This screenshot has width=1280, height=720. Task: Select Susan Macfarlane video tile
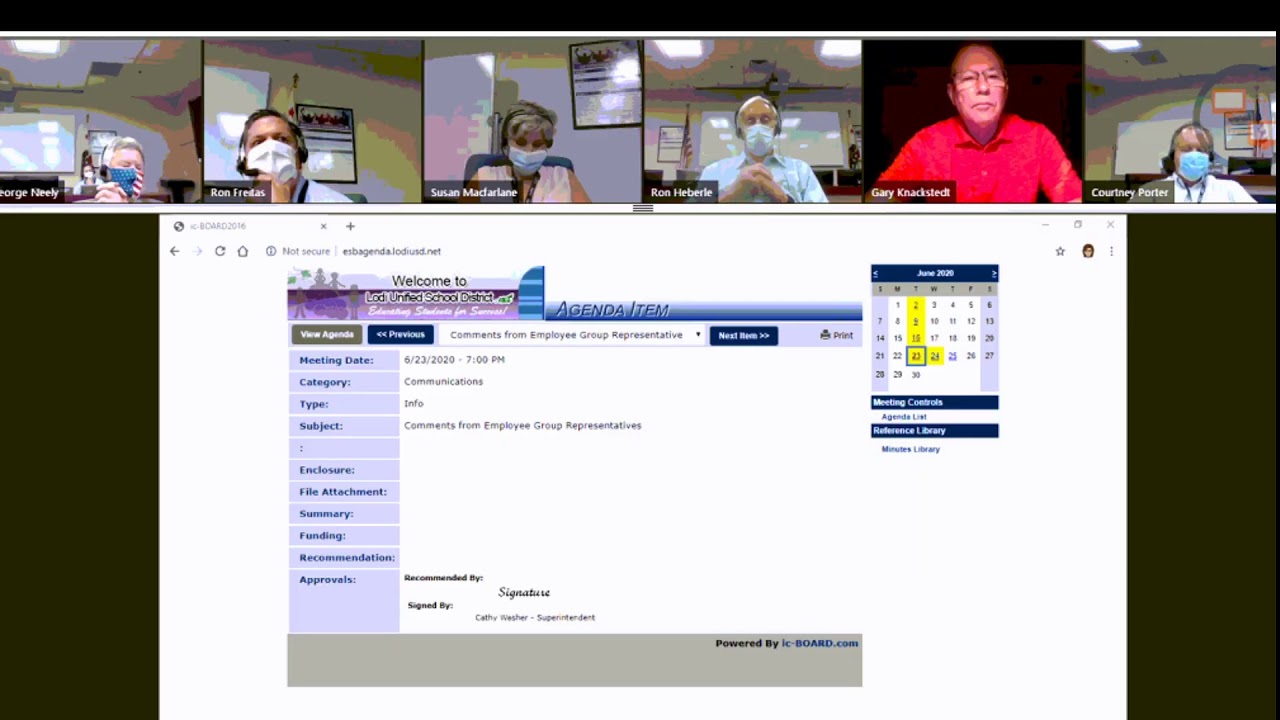pyautogui.click(x=533, y=121)
